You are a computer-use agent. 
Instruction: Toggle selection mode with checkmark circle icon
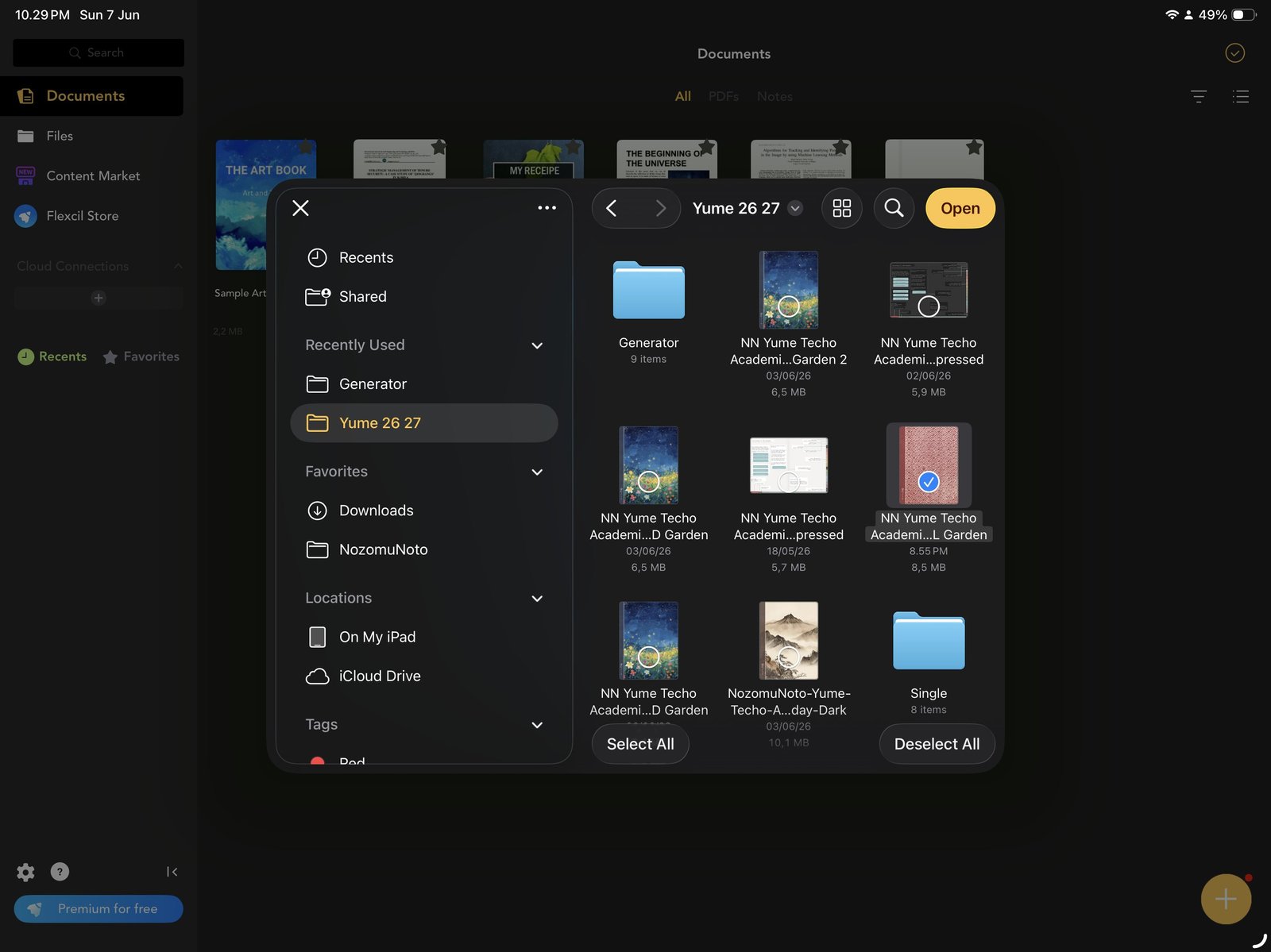click(1235, 53)
